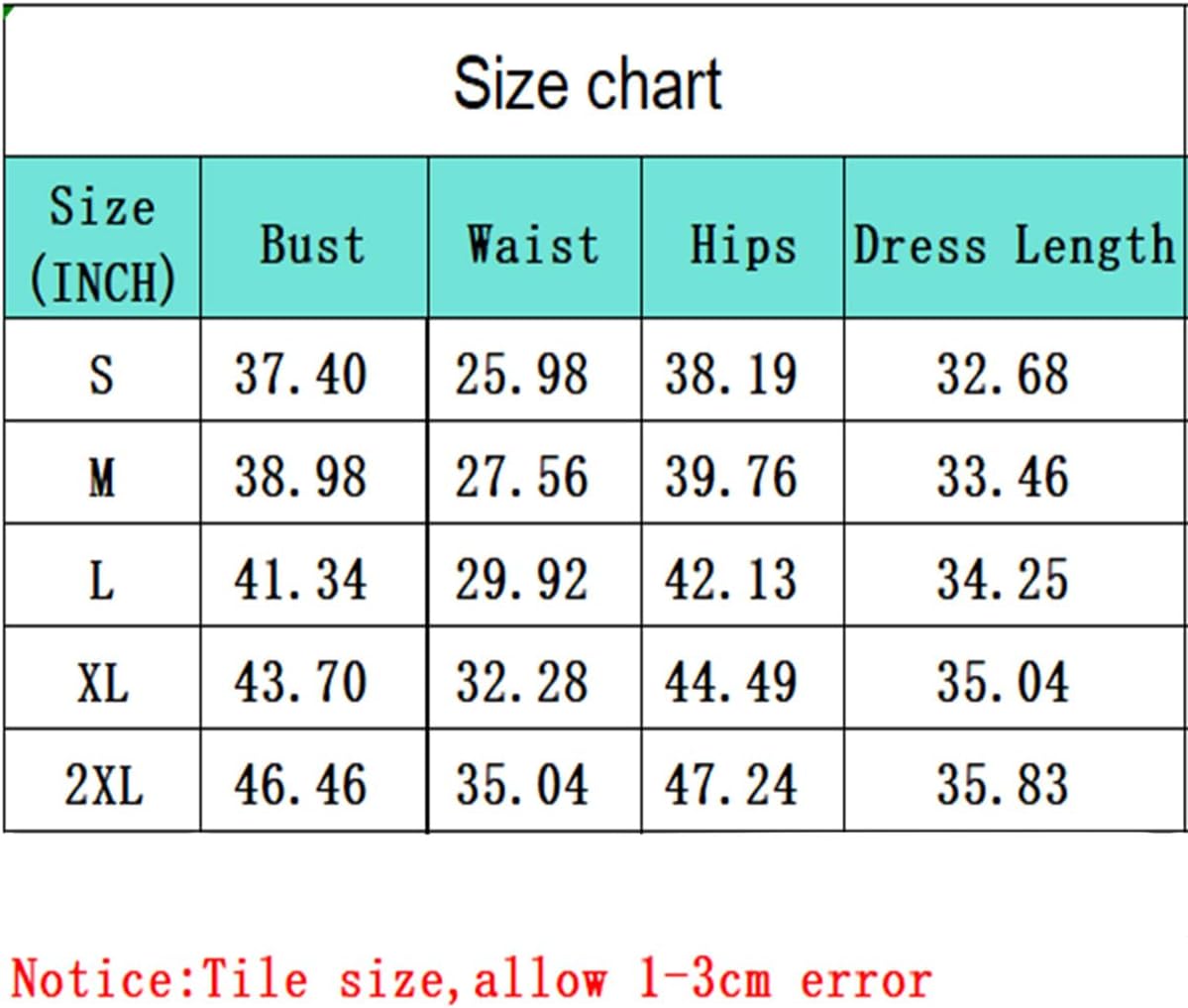Click the "Size chart" title text
This screenshot has height=1008, width=1188.
[588, 84]
